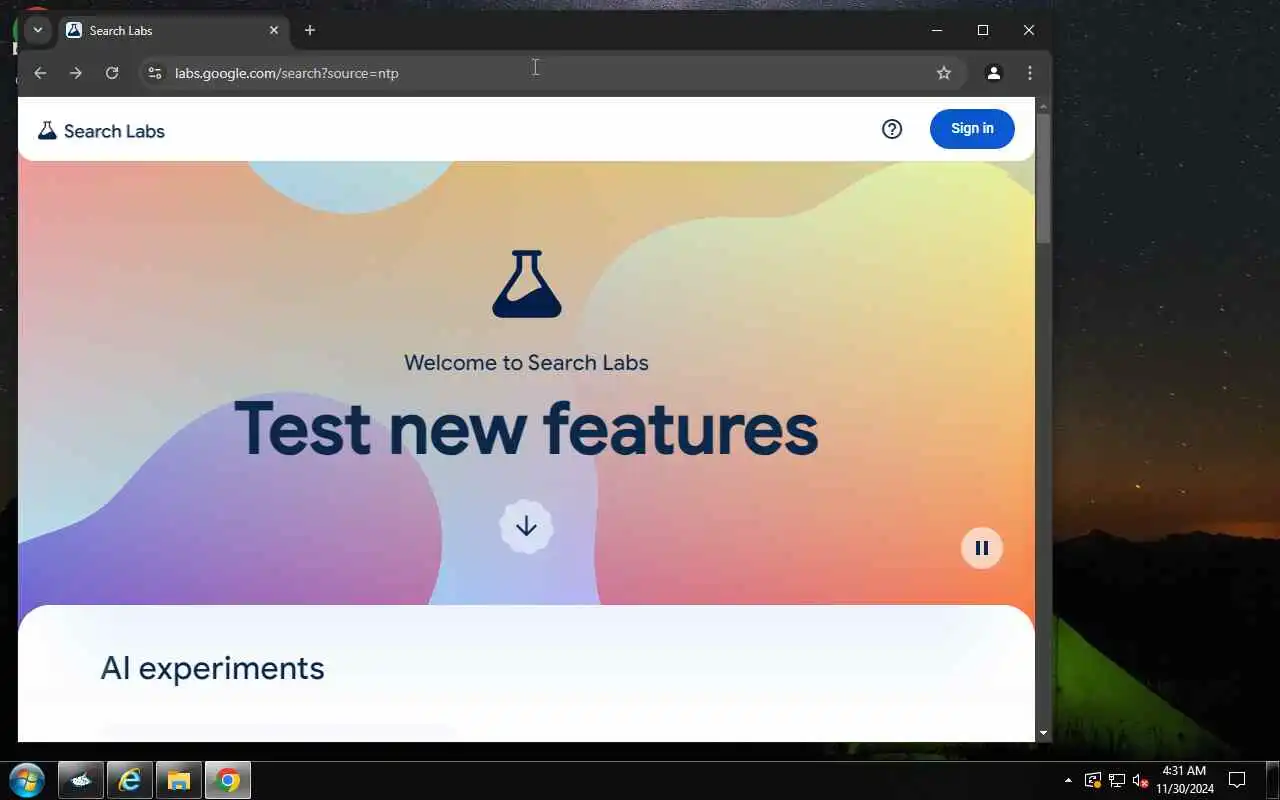Click the network tray icon

tap(1117, 781)
